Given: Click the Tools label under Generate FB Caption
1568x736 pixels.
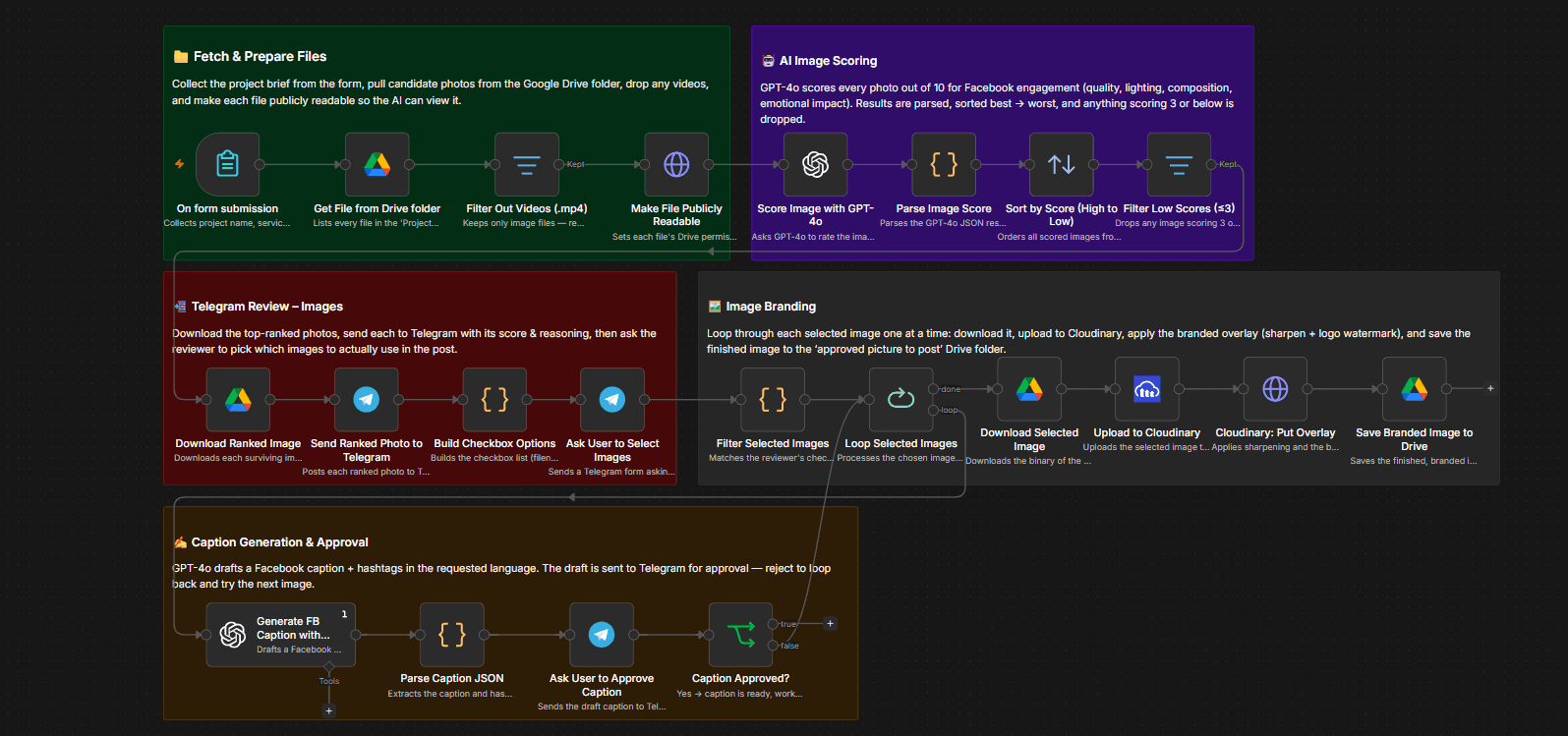Looking at the screenshot, I should tap(329, 681).
